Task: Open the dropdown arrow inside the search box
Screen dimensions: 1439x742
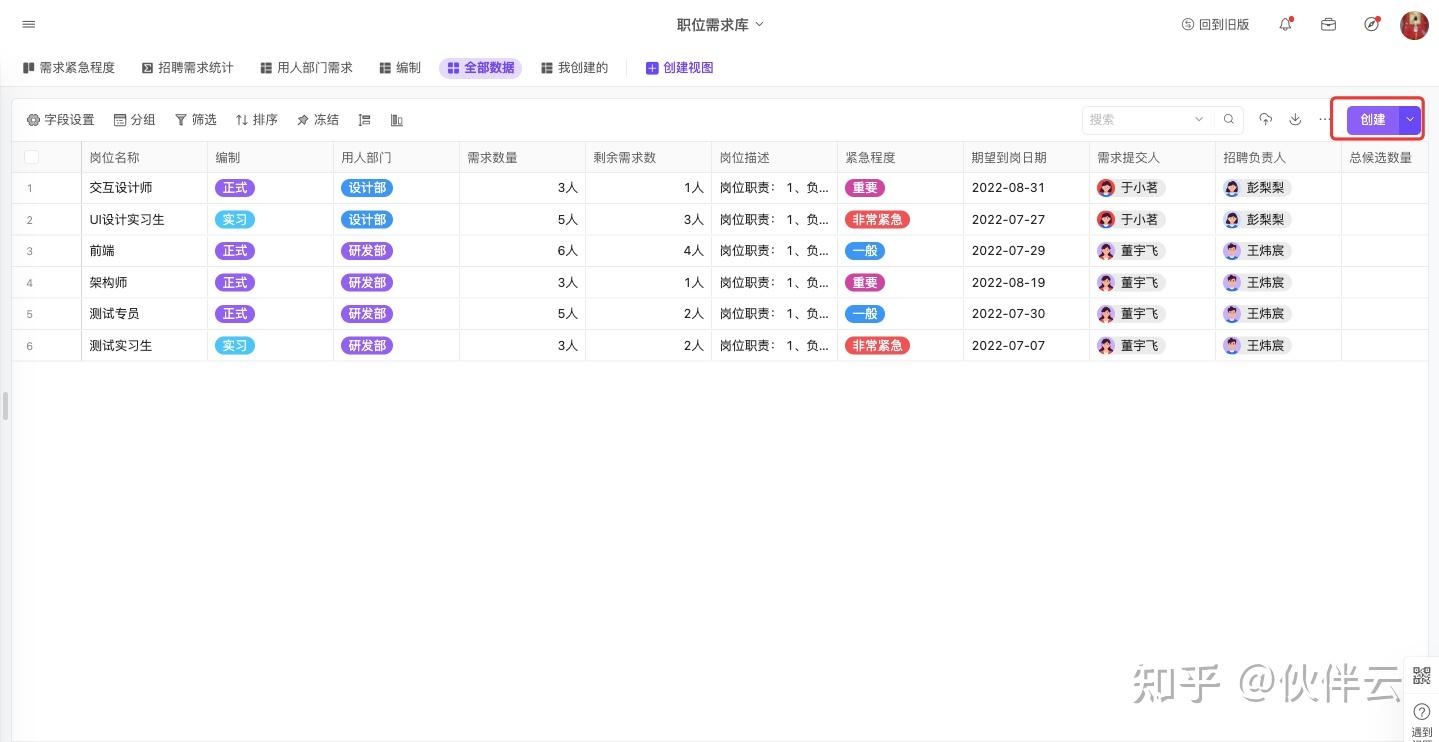Action: (x=1199, y=120)
